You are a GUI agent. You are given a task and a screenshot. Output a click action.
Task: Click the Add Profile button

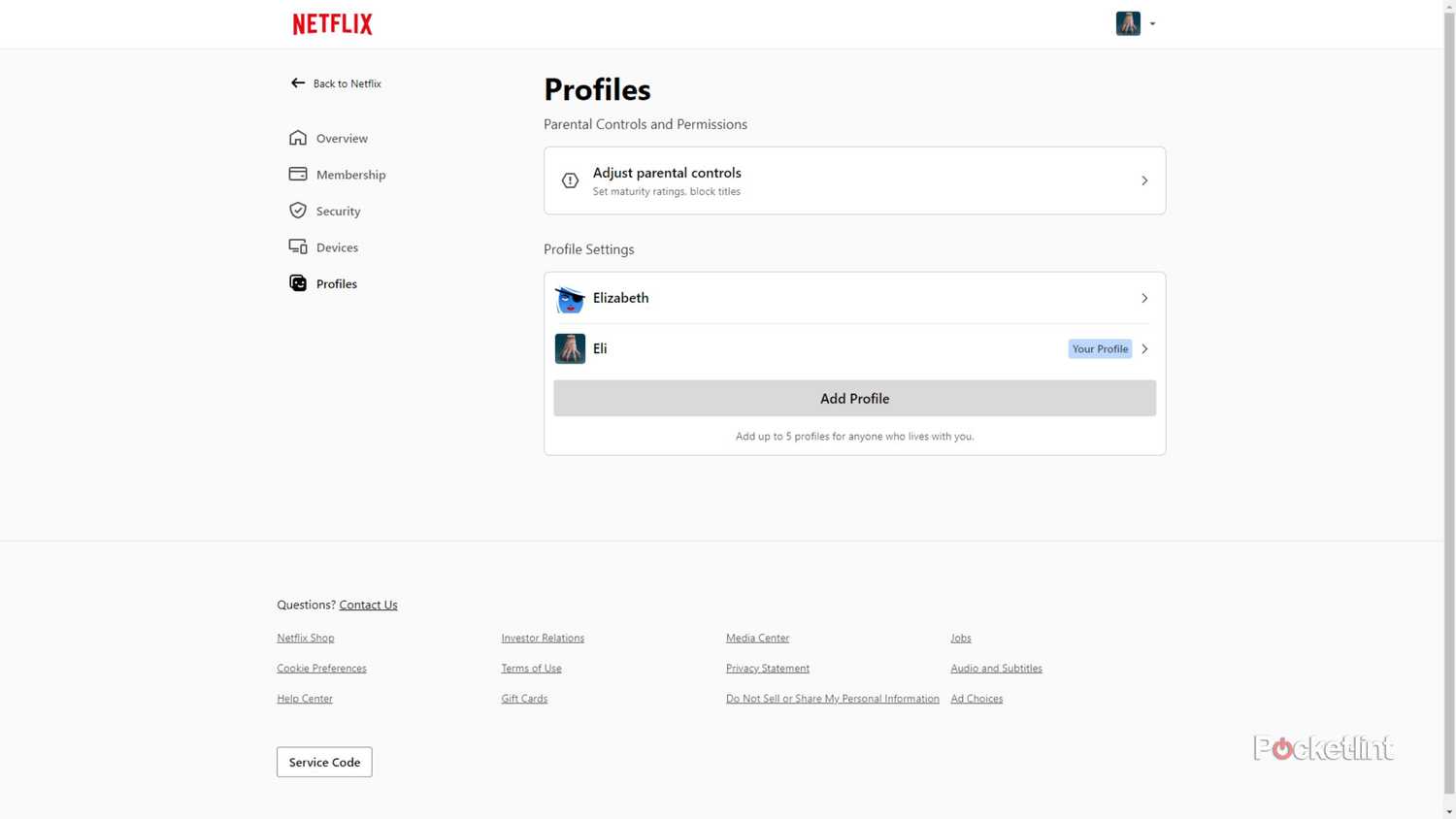(854, 398)
